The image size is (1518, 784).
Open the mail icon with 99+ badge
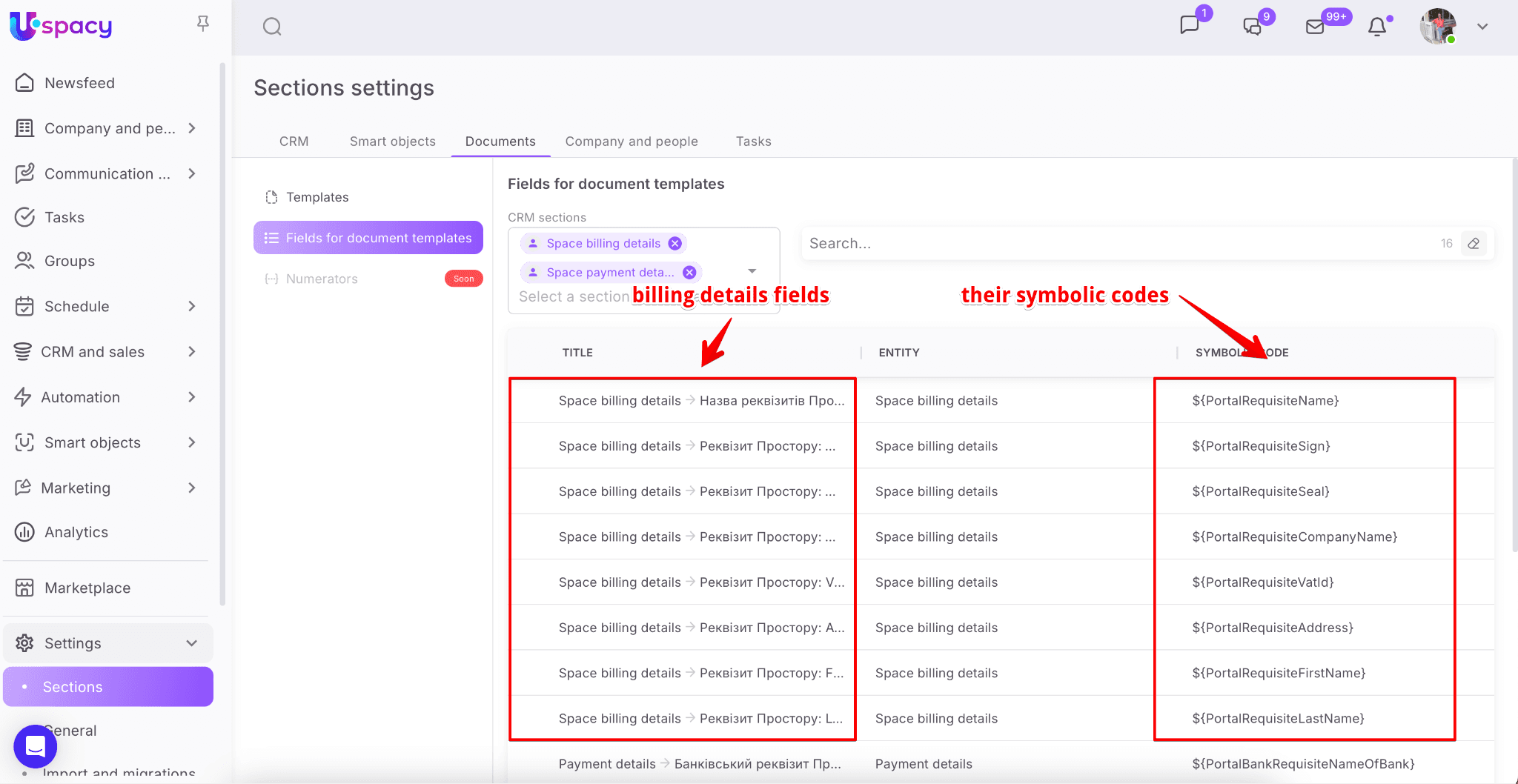click(x=1315, y=27)
